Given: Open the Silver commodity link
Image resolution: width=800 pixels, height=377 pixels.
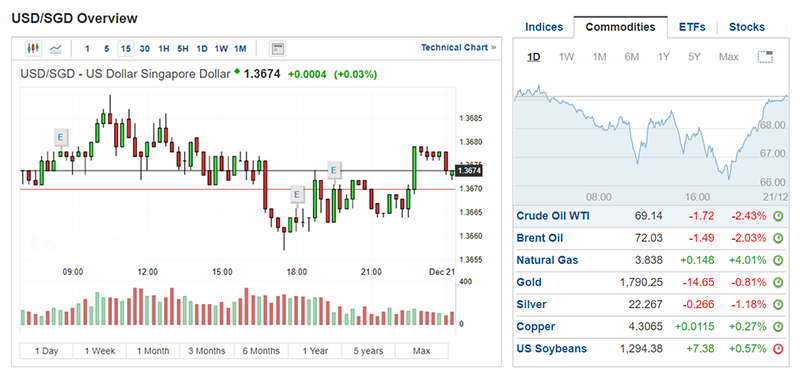Looking at the screenshot, I should (x=531, y=305).
